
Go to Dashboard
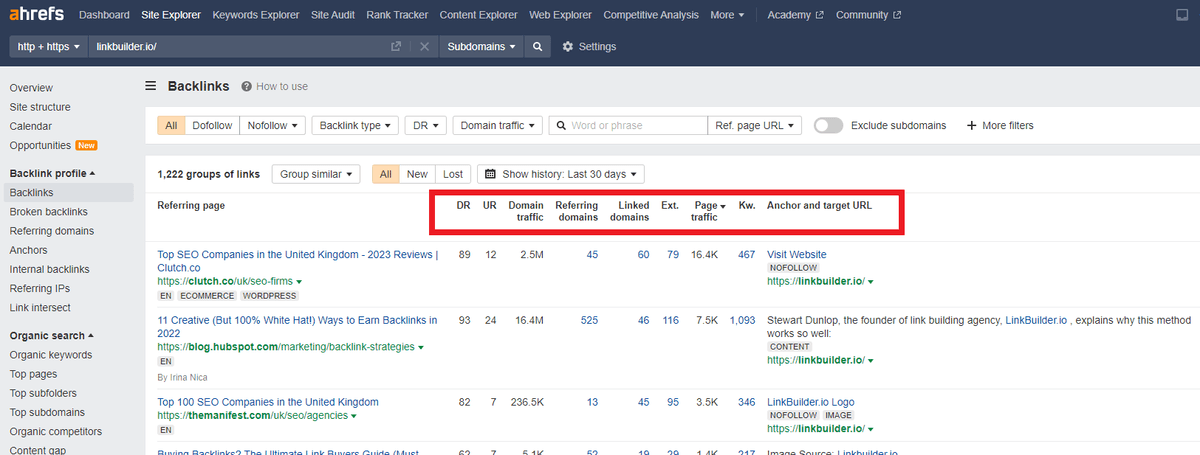click(x=104, y=15)
